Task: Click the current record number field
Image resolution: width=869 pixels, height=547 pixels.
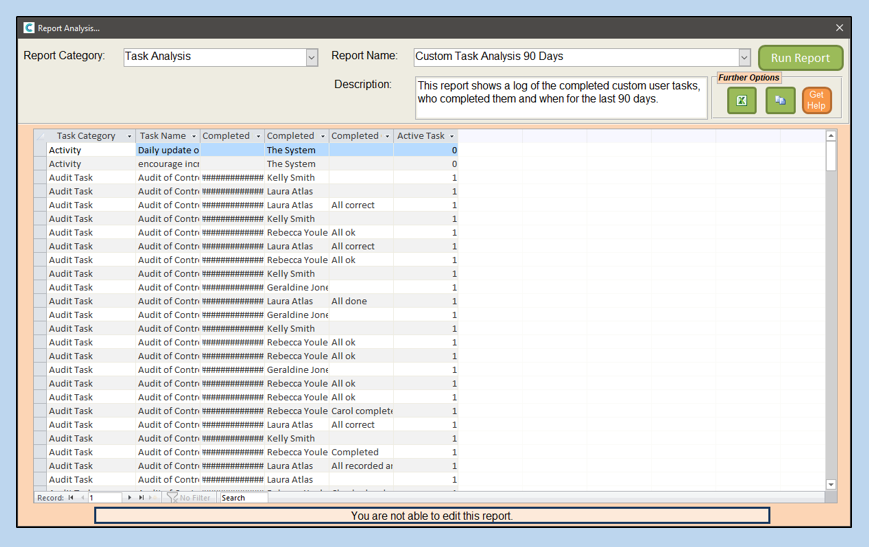Action: click(104, 497)
